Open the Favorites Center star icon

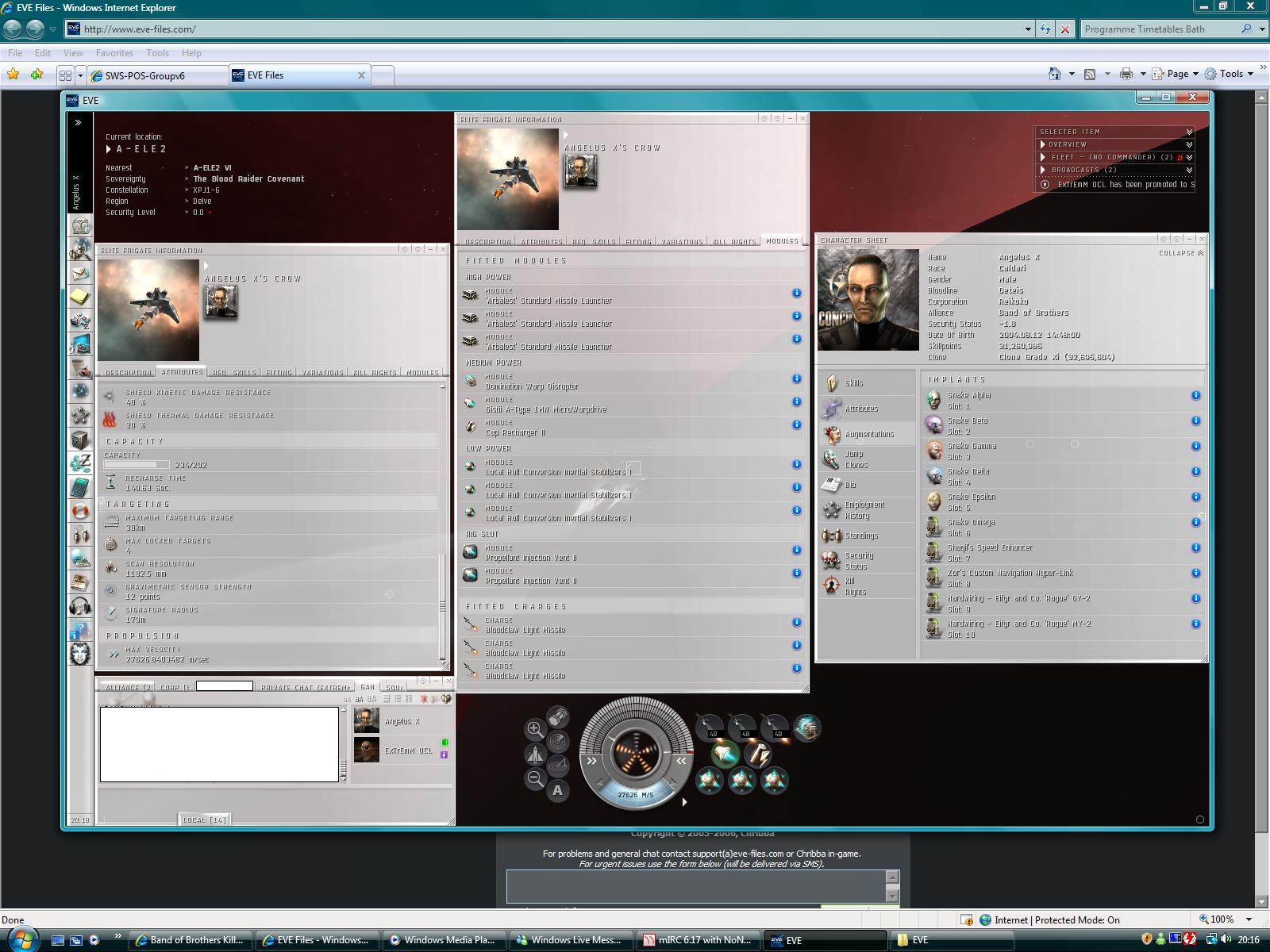click(13, 75)
